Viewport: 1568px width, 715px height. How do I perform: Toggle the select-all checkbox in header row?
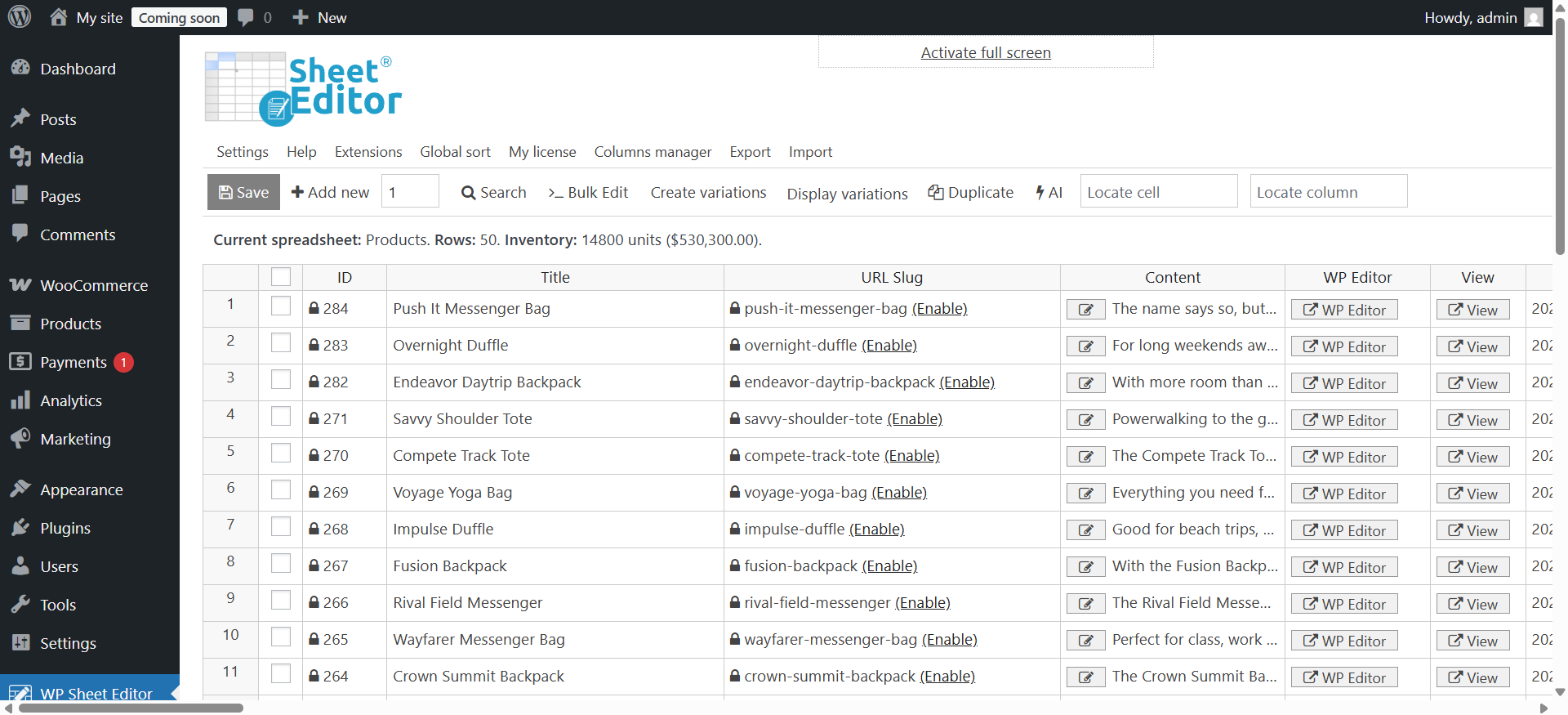[x=281, y=277]
